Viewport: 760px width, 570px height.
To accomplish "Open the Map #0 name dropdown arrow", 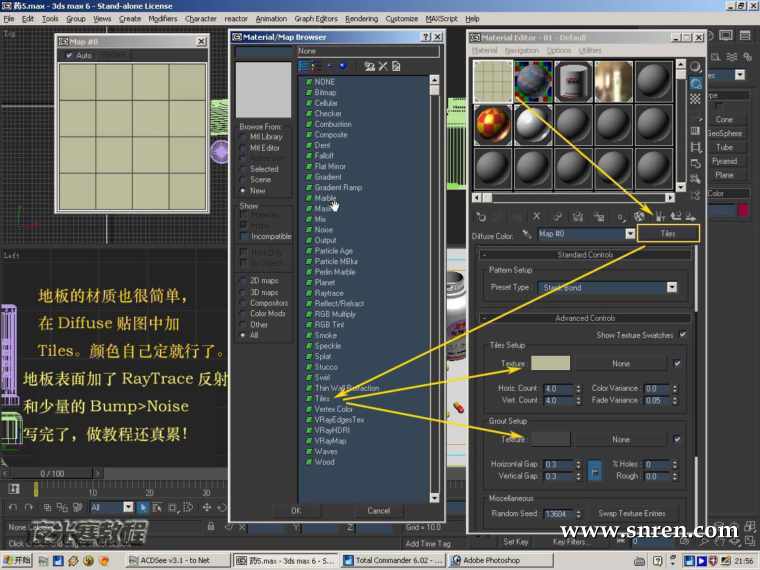I will coord(630,234).
